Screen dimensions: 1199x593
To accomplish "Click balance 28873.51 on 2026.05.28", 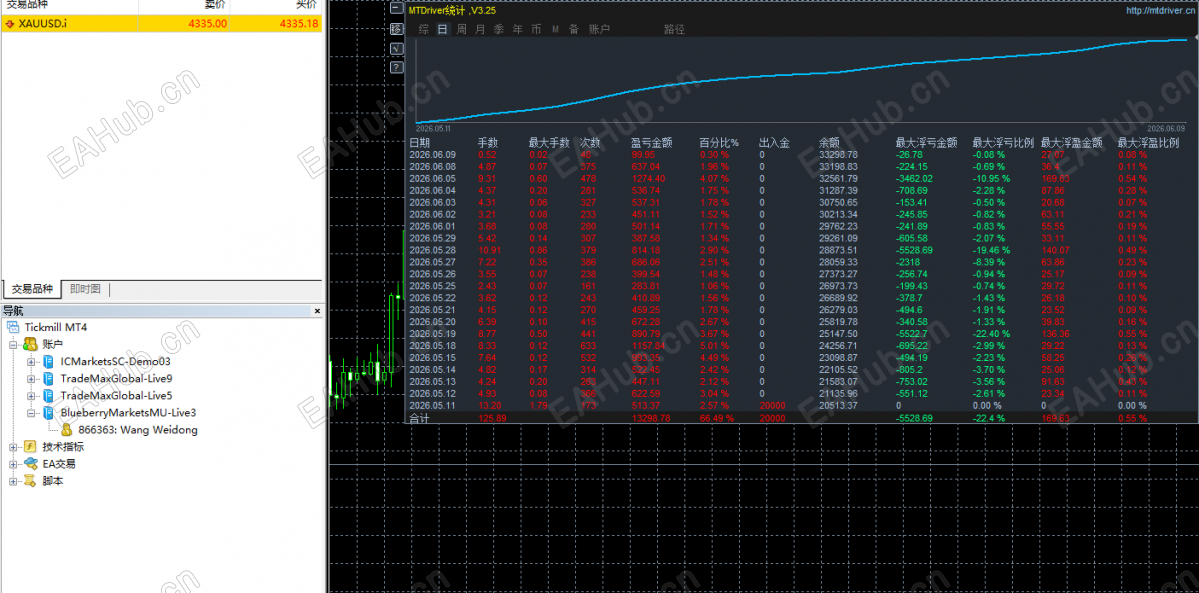I will pos(837,250).
